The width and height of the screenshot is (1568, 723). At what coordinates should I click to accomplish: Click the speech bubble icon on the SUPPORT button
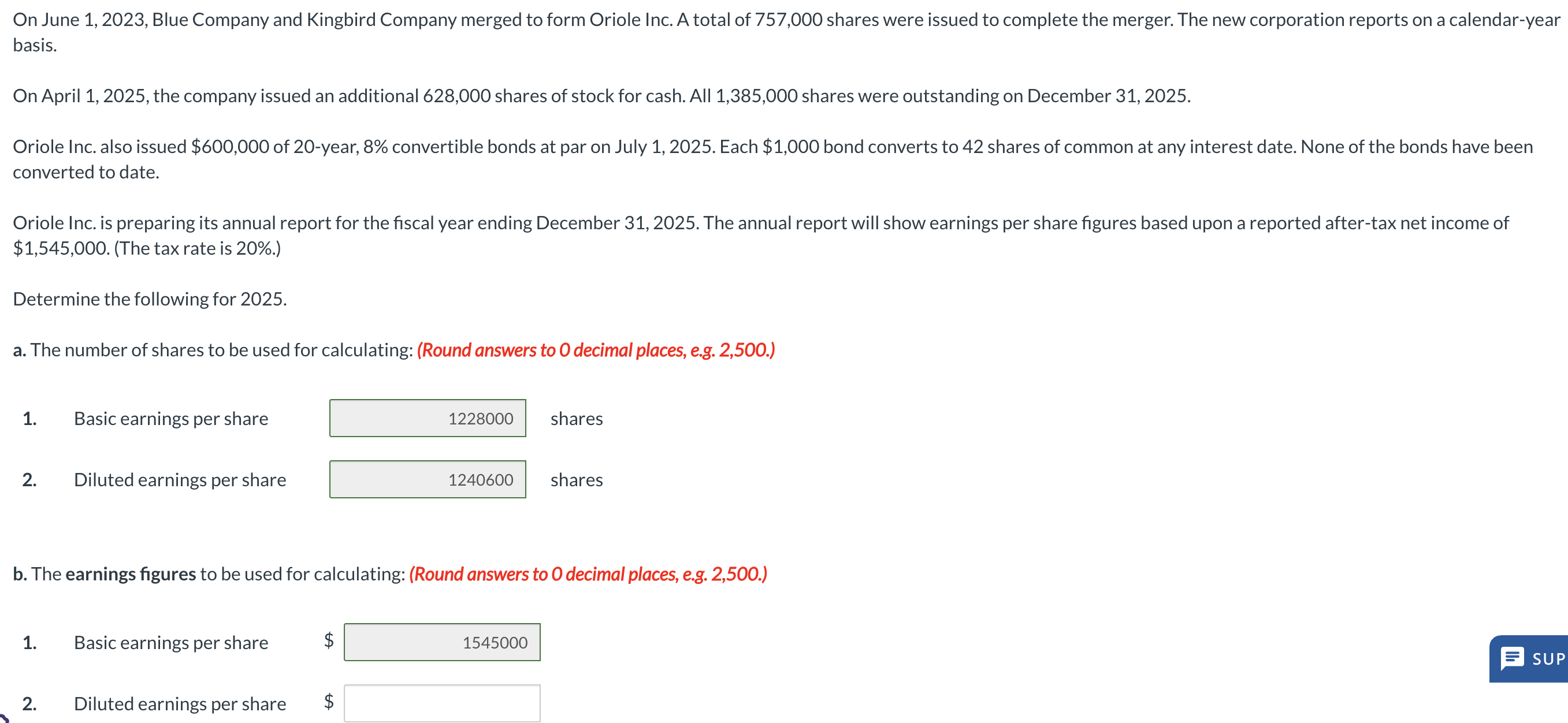[x=1511, y=658]
